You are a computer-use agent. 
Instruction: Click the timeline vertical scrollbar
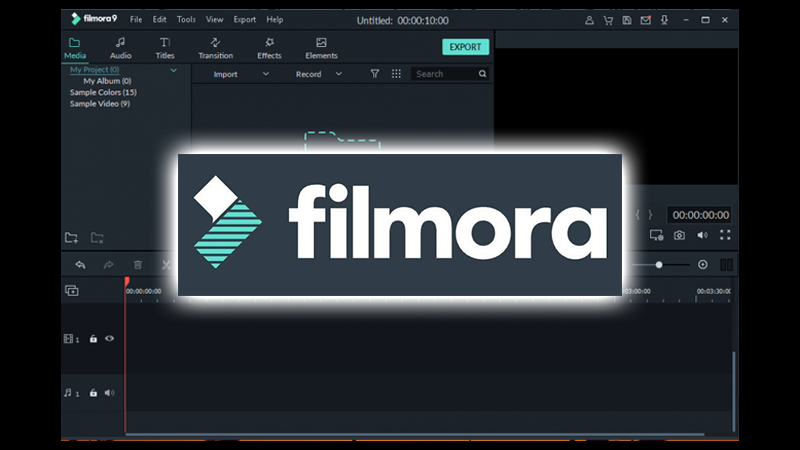(734, 391)
